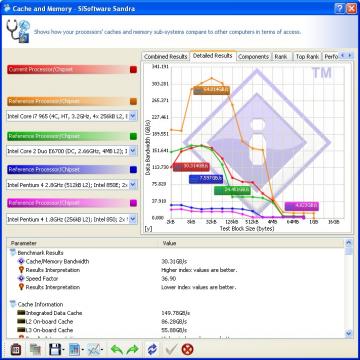Click the magenta reference processor color swatch
Viewport: 360px width, 360px height.
(133, 203)
